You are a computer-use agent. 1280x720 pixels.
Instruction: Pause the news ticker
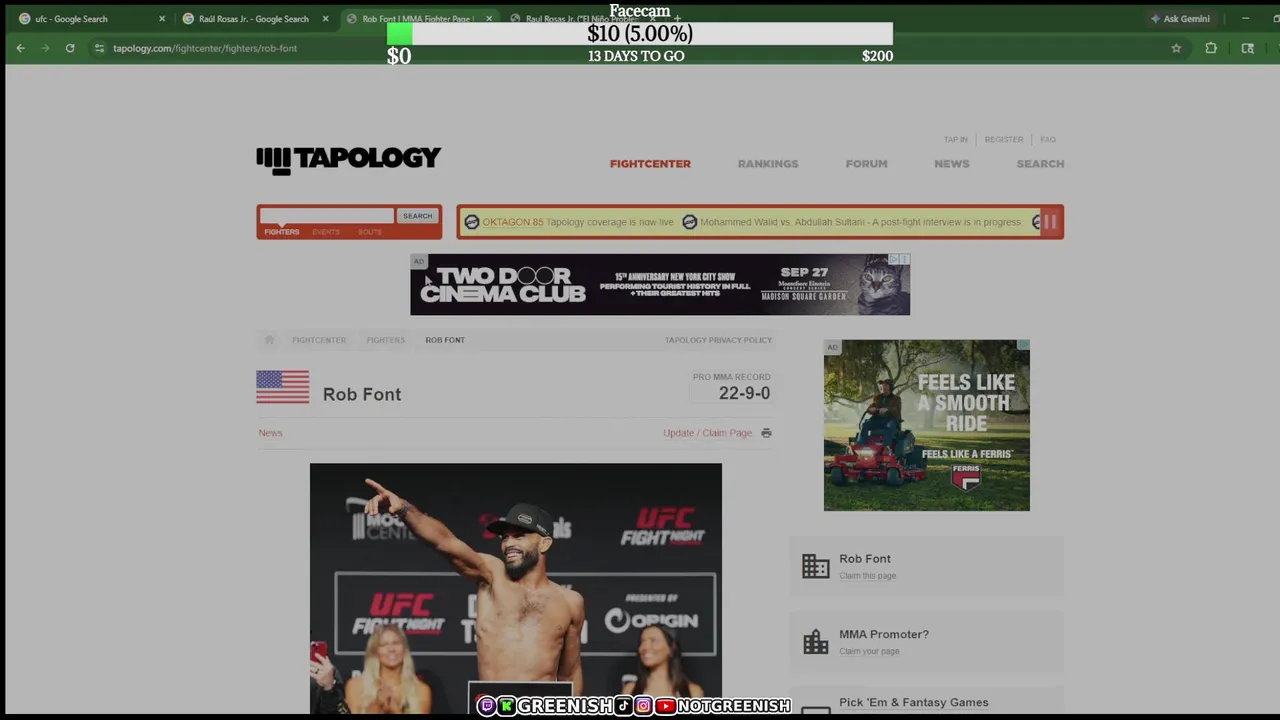click(x=1050, y=222)
